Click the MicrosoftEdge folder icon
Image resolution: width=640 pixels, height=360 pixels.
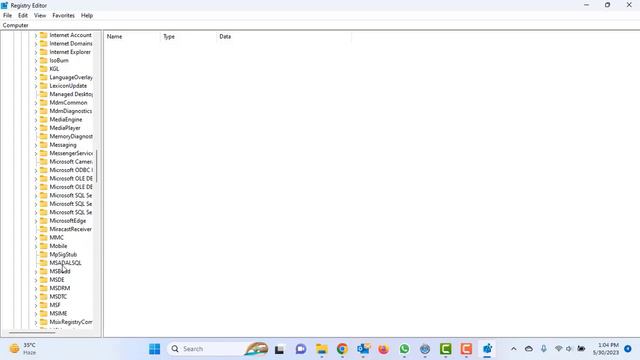[x=44, y=220]
